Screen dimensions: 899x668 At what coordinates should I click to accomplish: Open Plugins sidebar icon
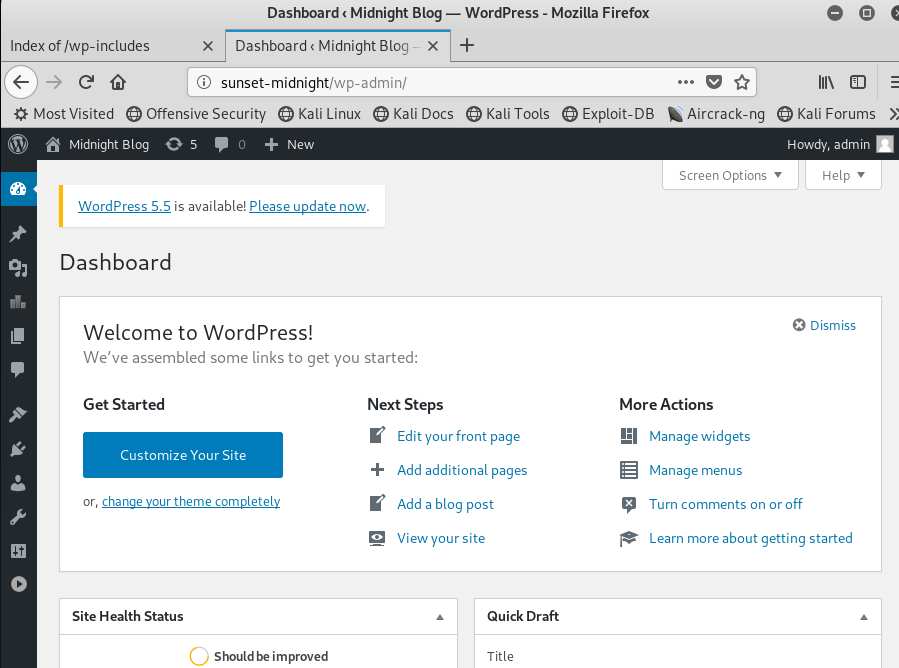18,448
